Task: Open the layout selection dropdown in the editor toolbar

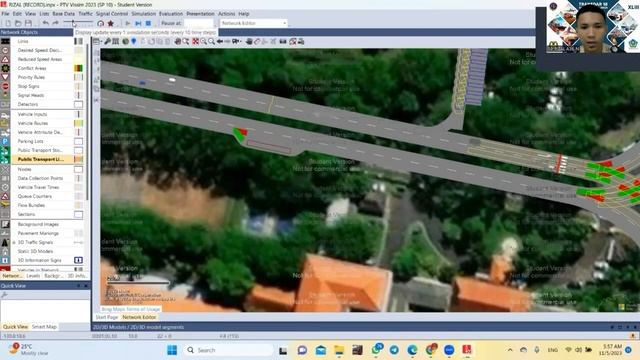Action: tap(97, 42)
